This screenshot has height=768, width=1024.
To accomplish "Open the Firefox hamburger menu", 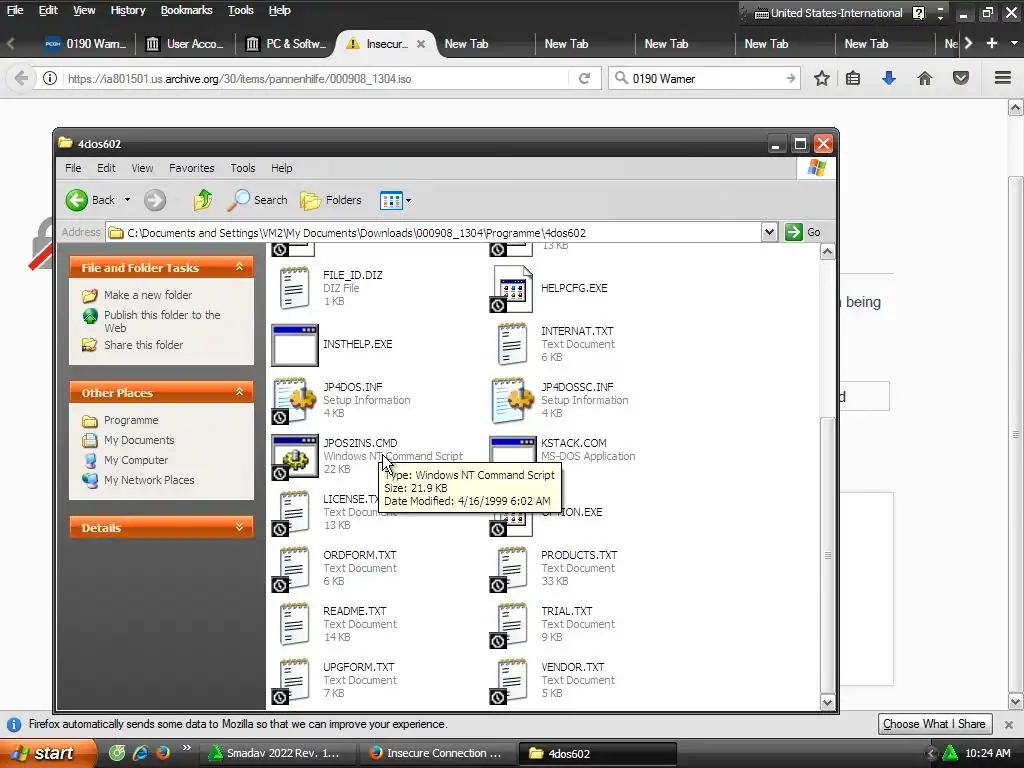I will 1003,78.
